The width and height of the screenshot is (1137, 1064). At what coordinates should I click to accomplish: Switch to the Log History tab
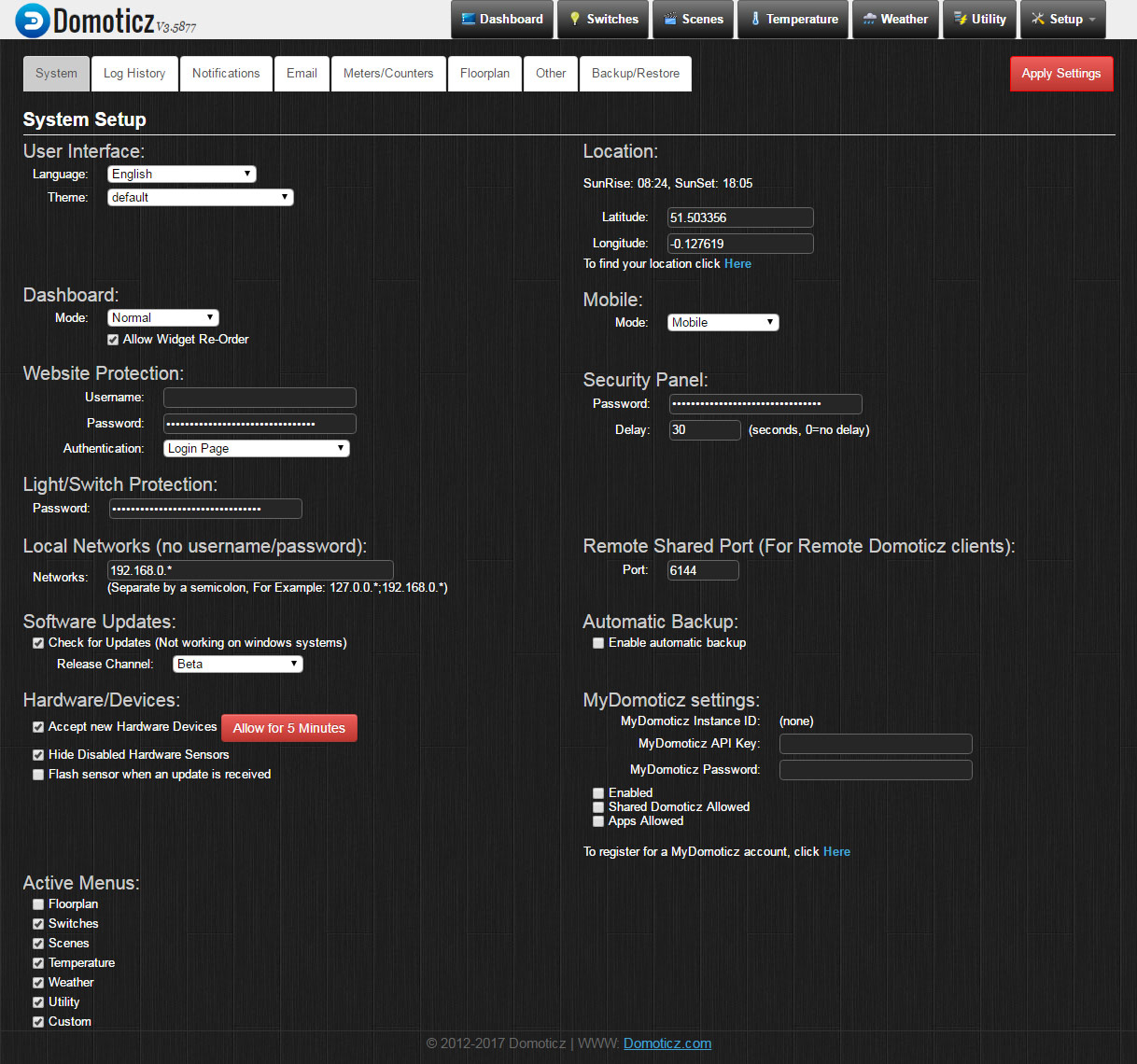point(134,74)
